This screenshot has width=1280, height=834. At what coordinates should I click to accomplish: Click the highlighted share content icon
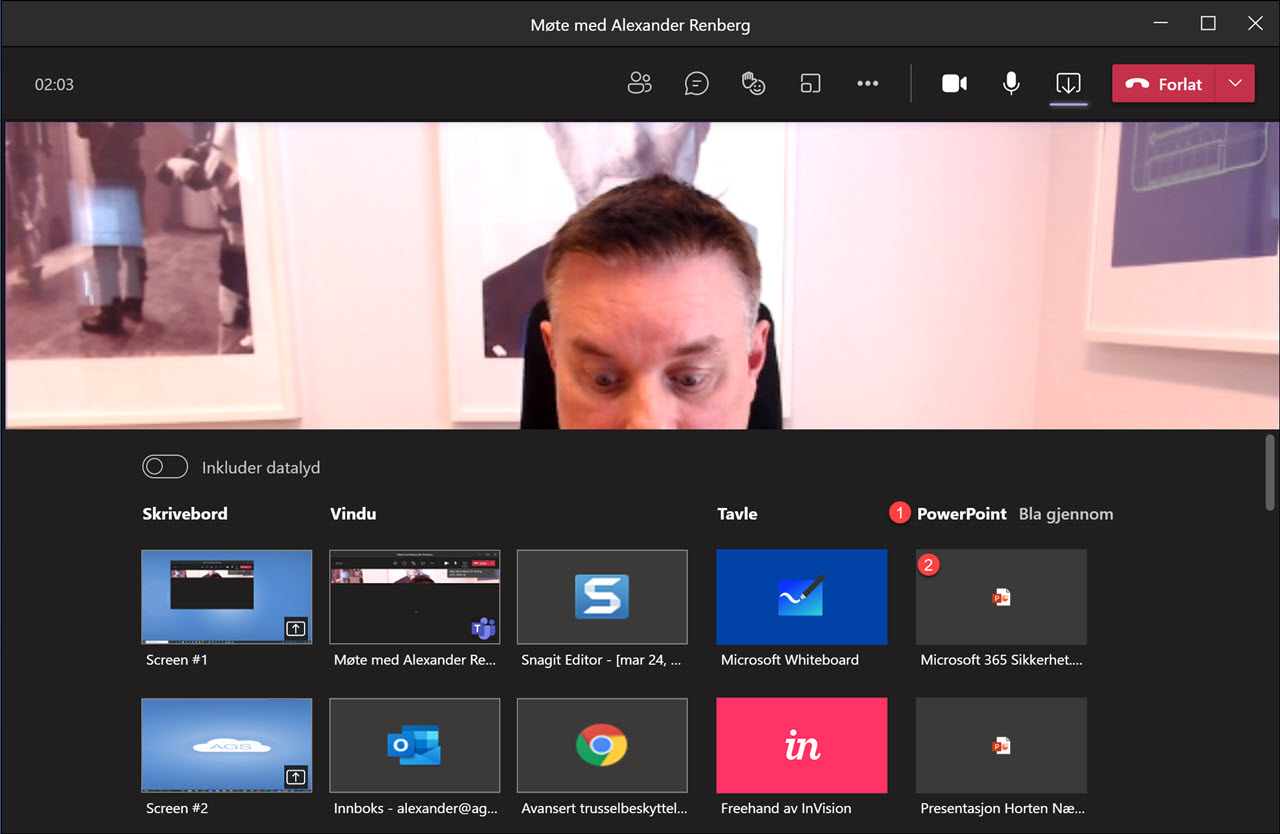coord(1068,84)
